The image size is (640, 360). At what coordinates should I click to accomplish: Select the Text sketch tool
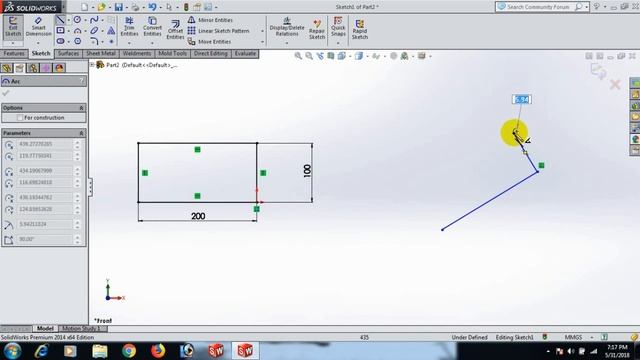(111, 31)
